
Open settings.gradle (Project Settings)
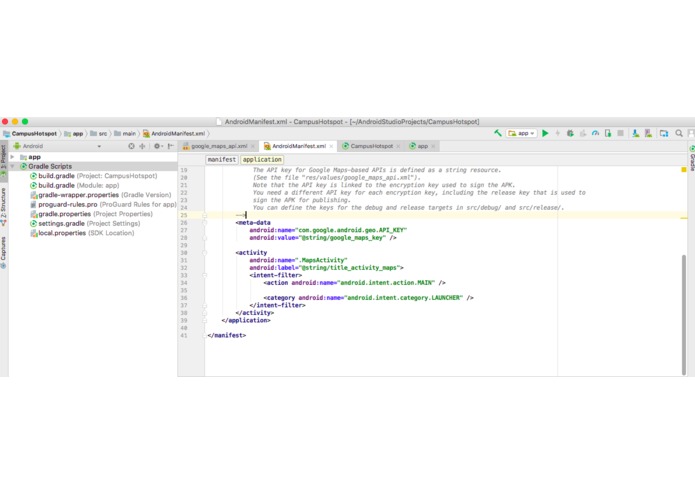point(85,223)
